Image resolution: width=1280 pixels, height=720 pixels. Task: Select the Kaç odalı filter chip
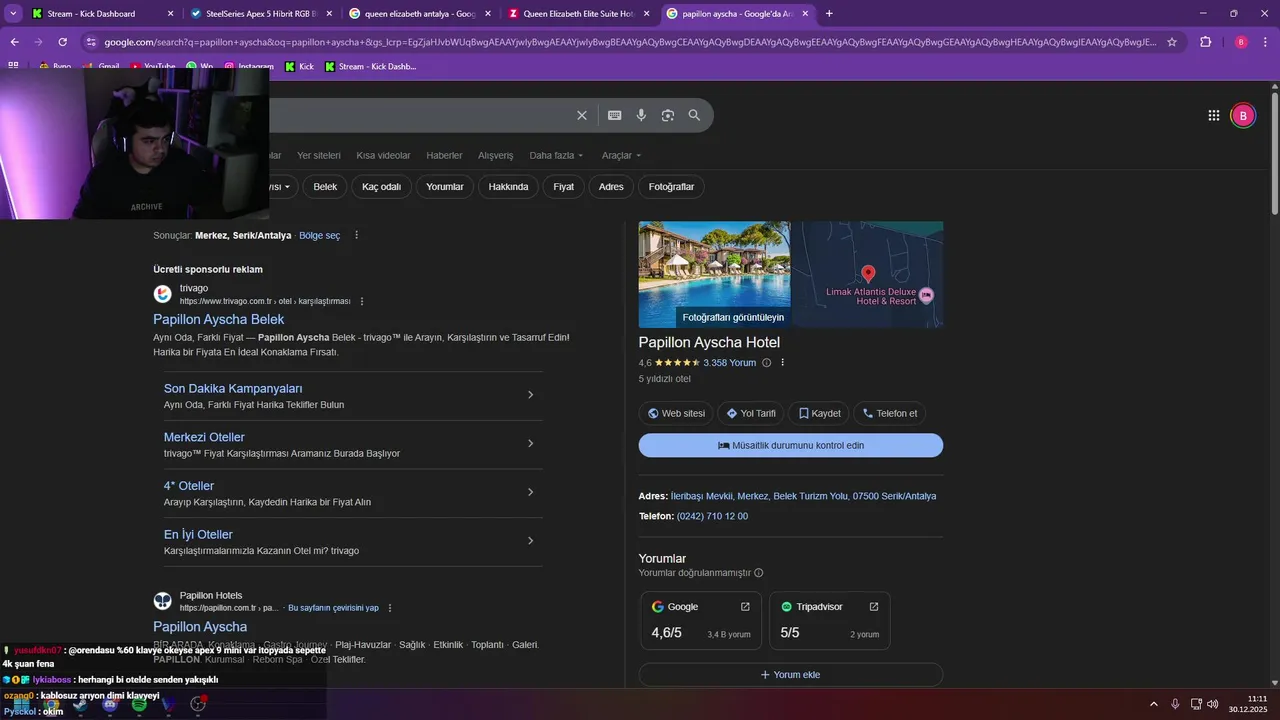(381, 187)
